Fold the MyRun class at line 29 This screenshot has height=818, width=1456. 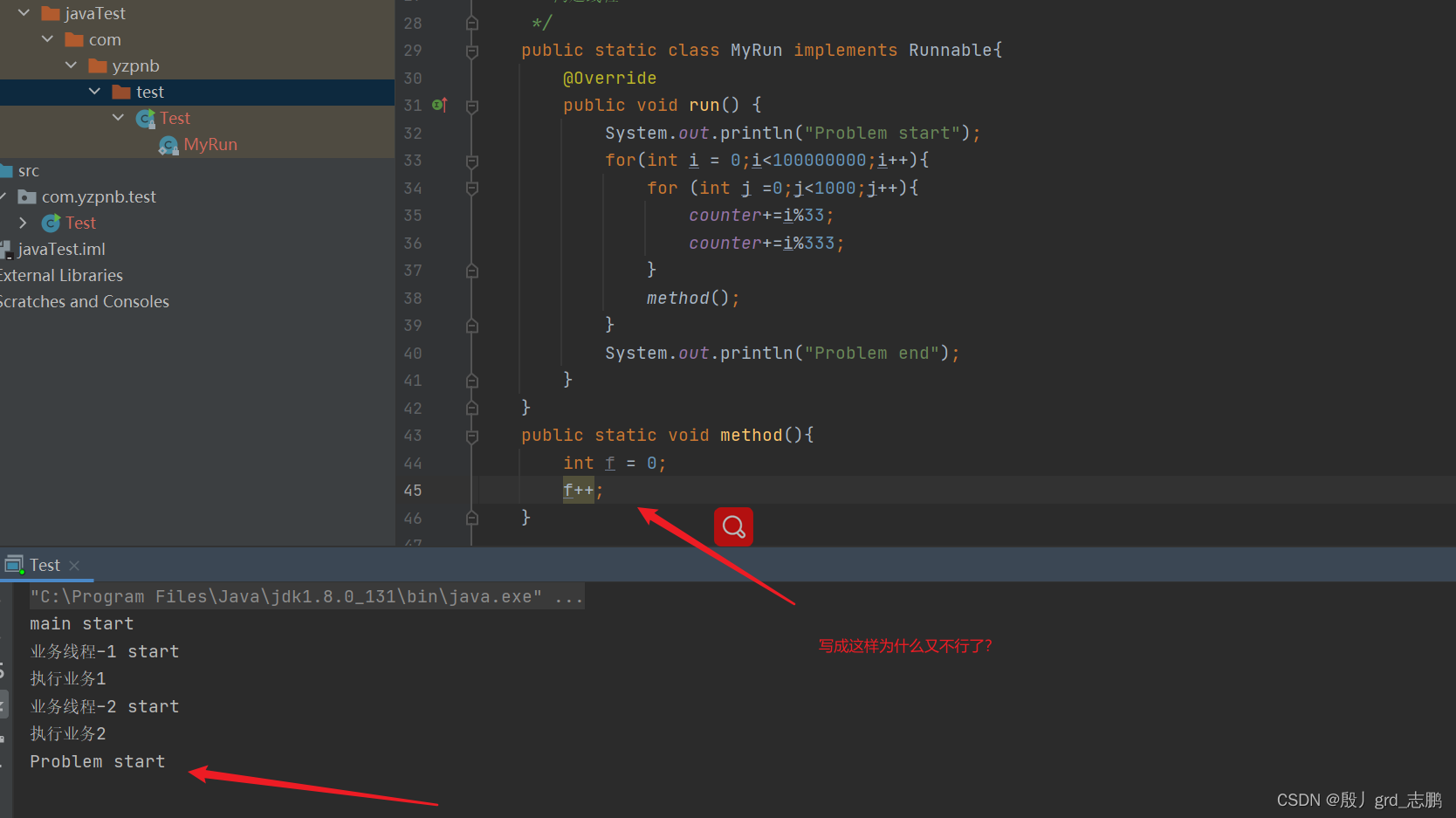coord(472,51)
